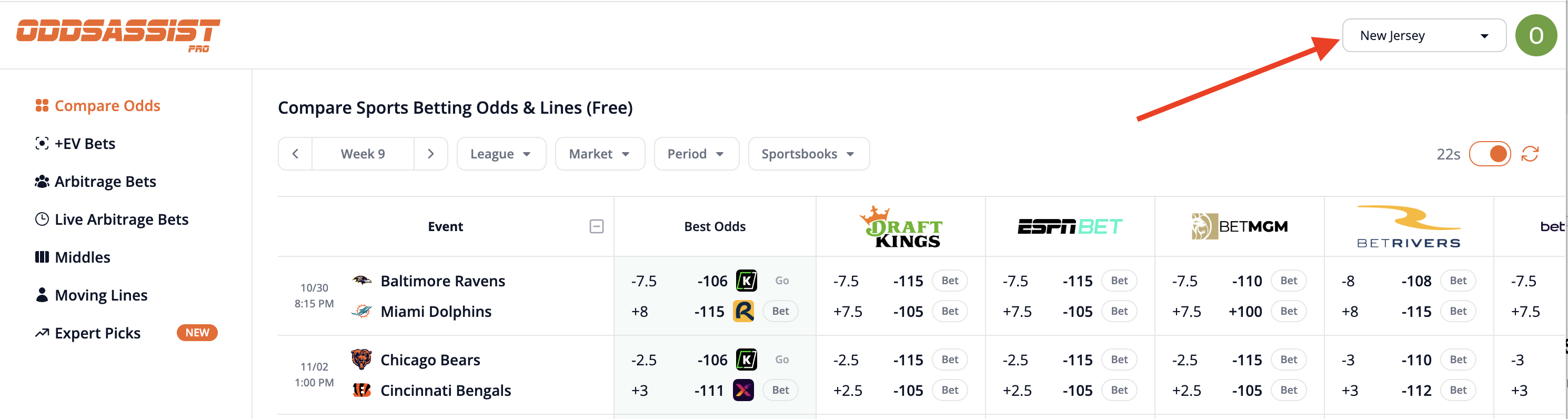Screen dimensions: 1568x419
Task: Click the green user avatar icon
Action: (1535, 35)
